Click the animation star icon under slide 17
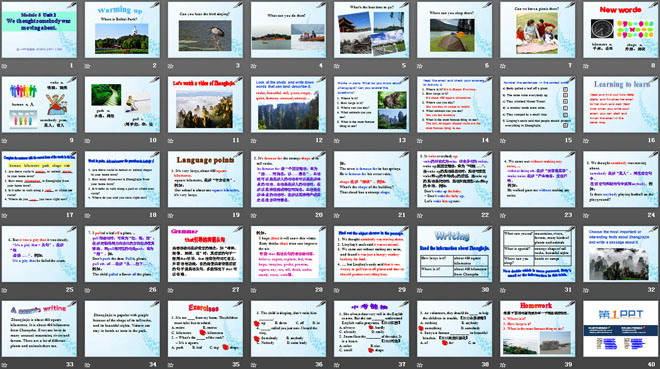The image size is (660, 369). pos(5,215)
